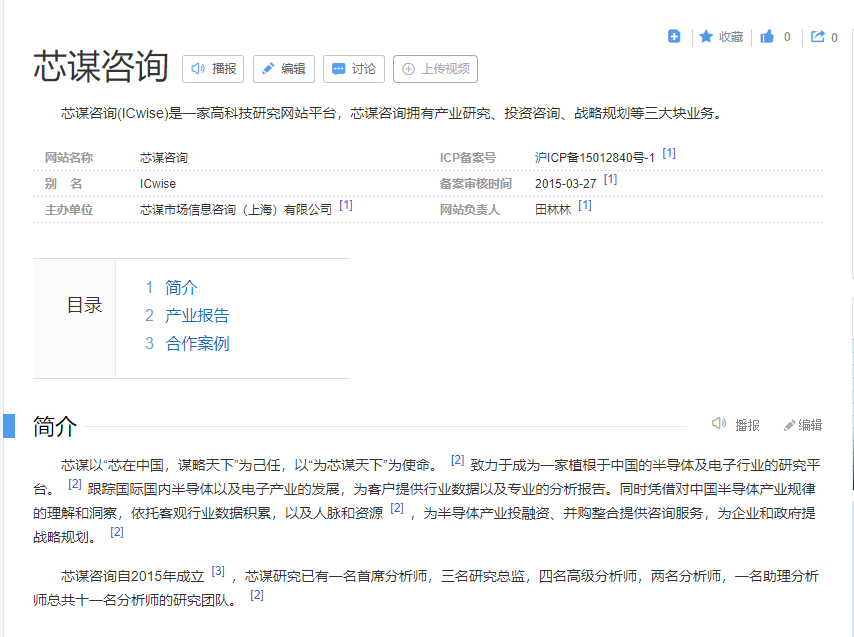Click reference [1] after 2015-03-27
This screenshot has height=637, width=854.
point(611,179)
